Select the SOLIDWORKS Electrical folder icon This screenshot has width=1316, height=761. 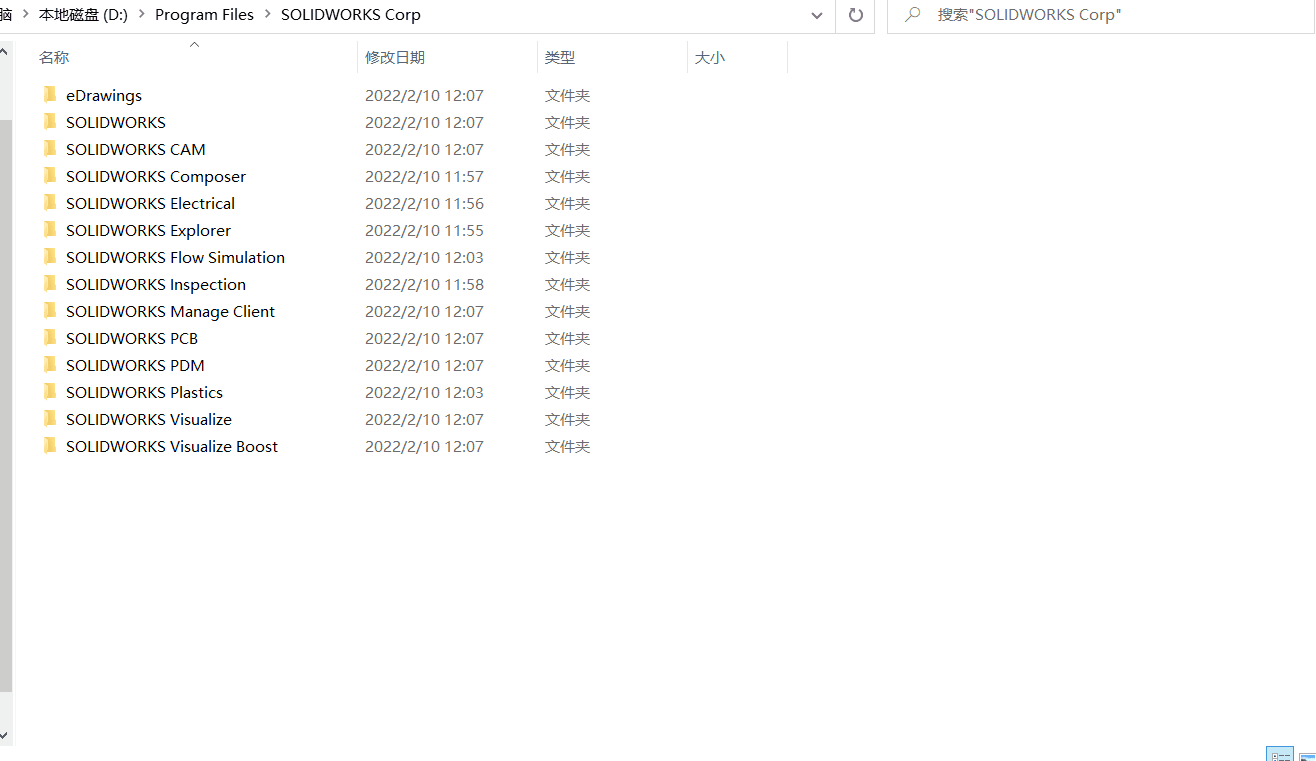(x=50, y=203)
